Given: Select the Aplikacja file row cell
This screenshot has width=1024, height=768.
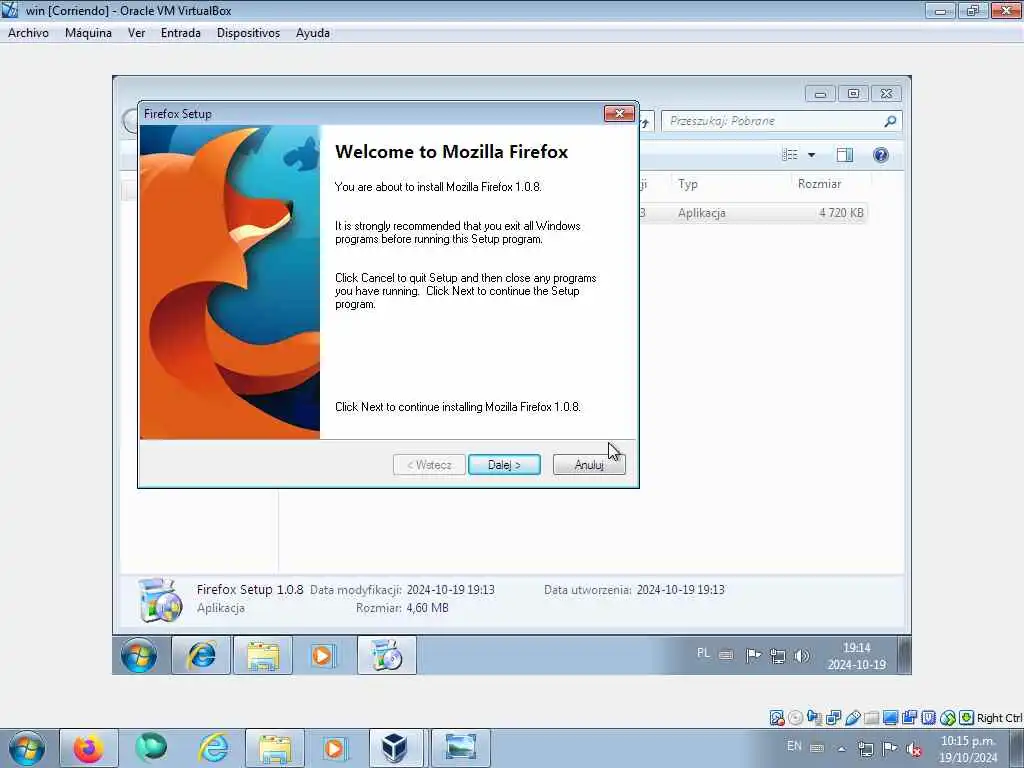Looking at the screenshot, I should [x=701, y=213].
